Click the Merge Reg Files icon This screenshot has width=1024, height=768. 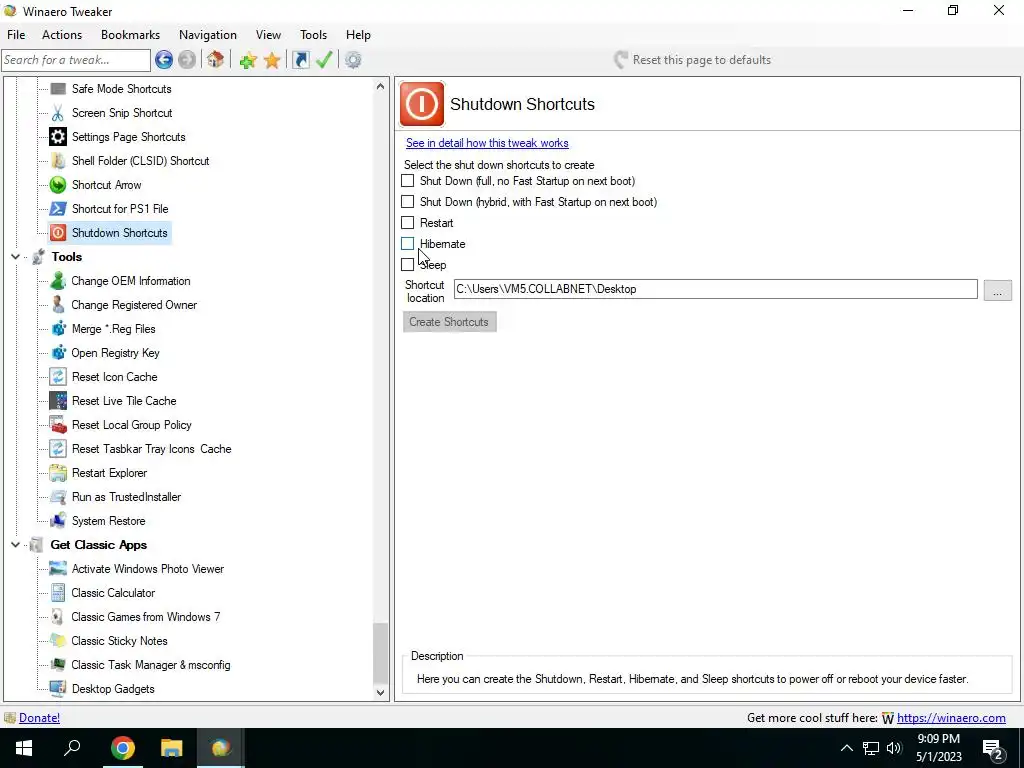click(x=58, y=328)
